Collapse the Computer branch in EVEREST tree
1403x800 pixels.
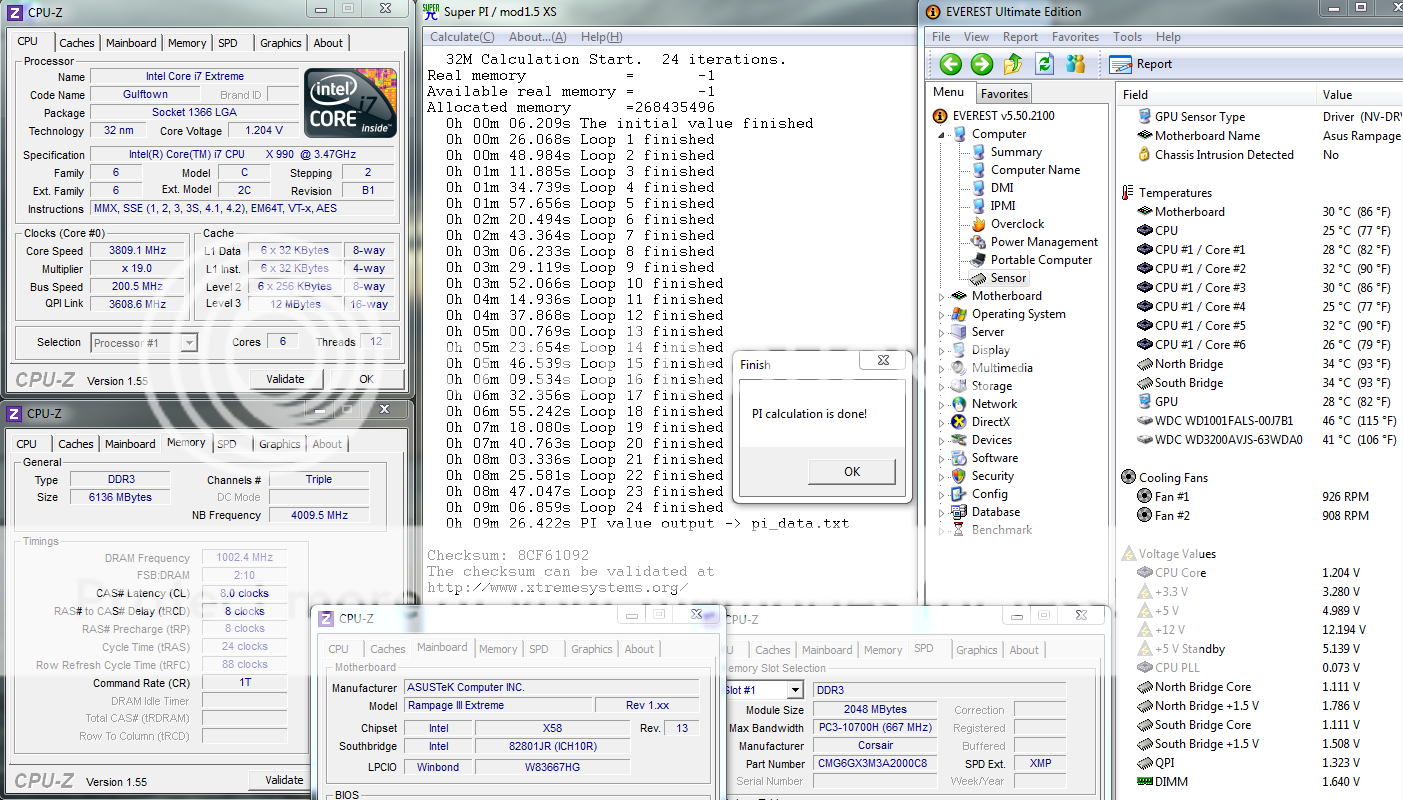(x=942, y=135)
